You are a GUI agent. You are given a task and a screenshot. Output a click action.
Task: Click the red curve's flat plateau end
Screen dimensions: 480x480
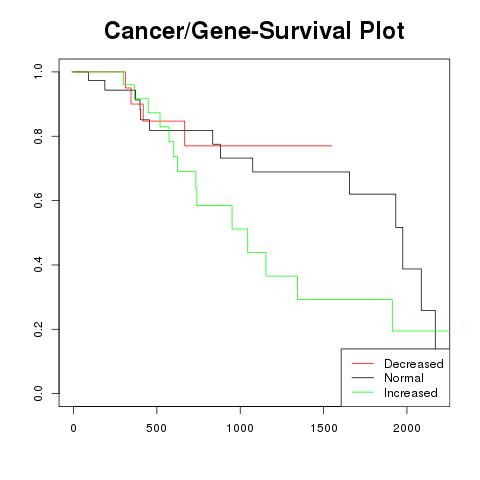tap(331, 146)
